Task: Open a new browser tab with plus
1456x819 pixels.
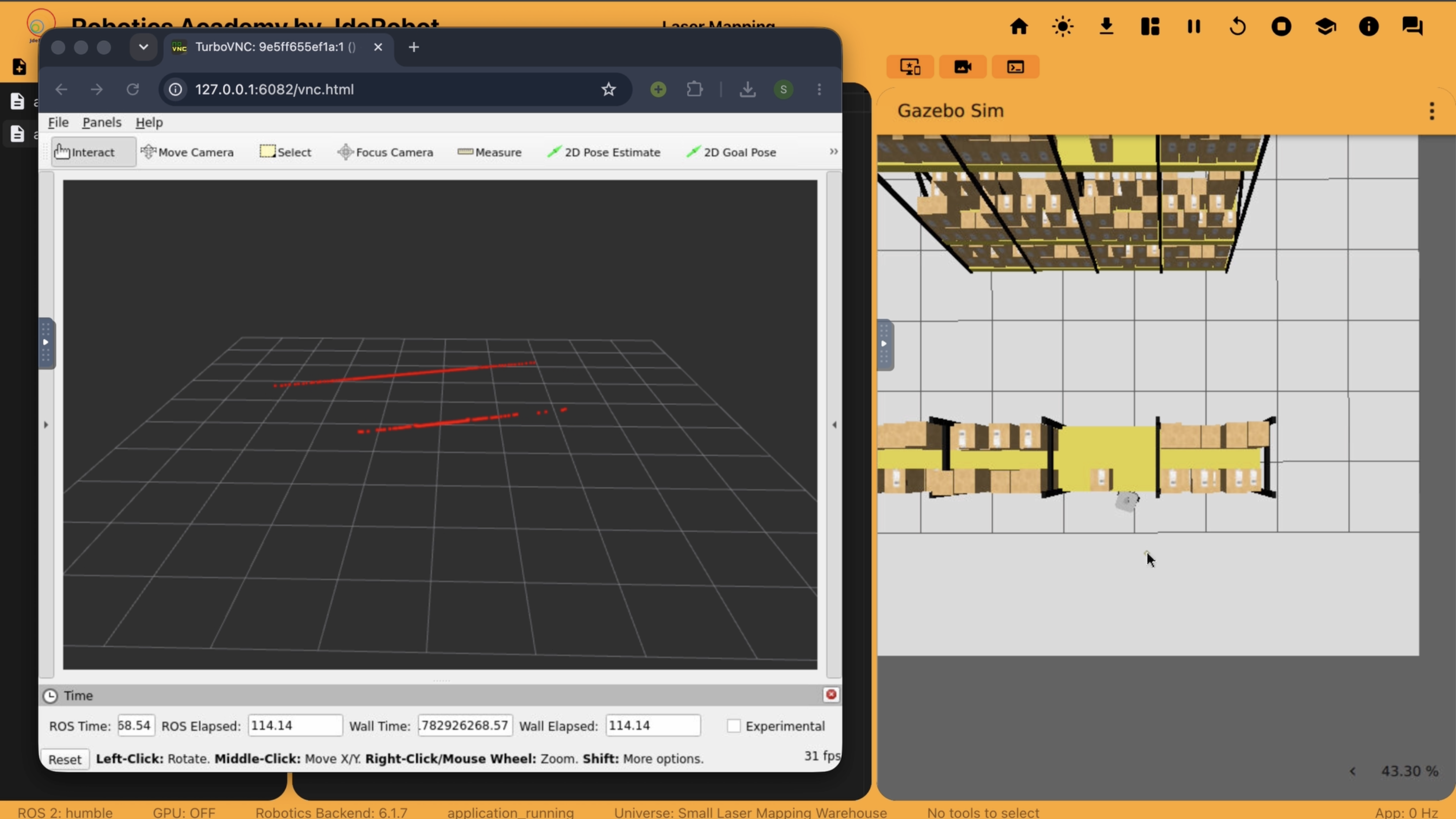Action: [x=414, y=47]
